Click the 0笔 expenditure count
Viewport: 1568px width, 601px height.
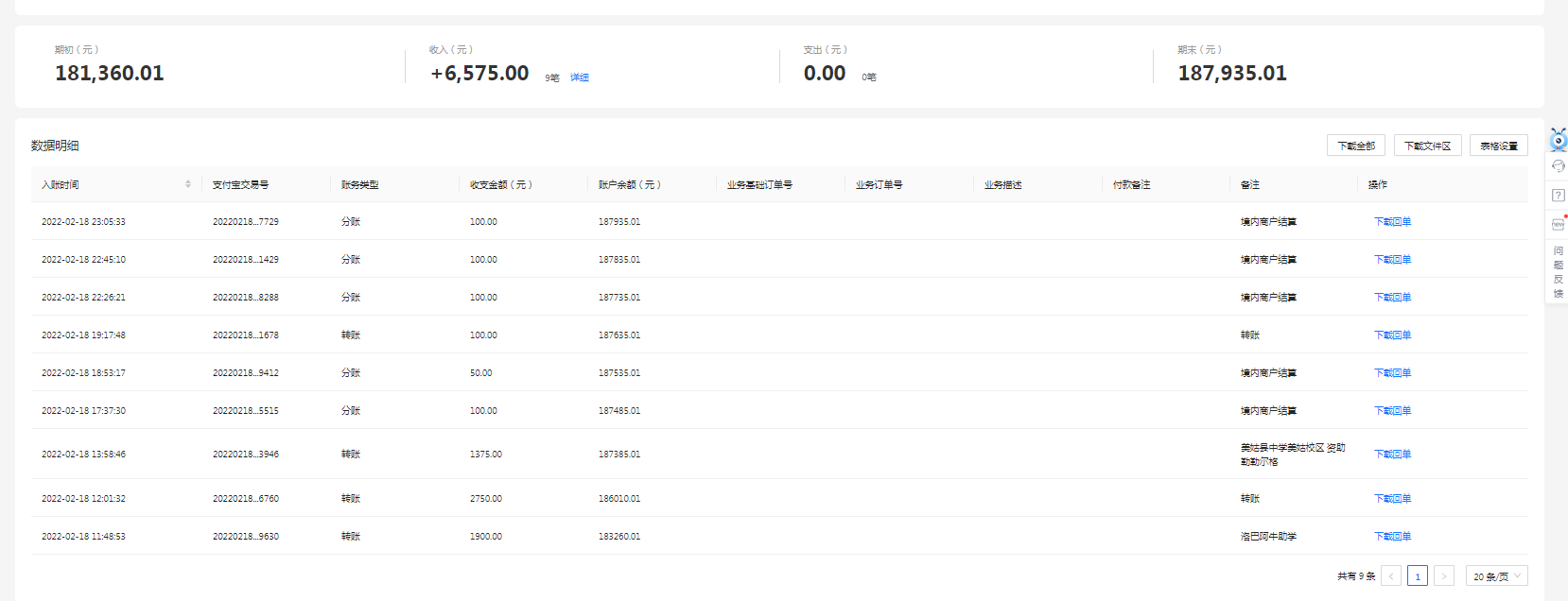pyautogui.click(x=869, y=77)
